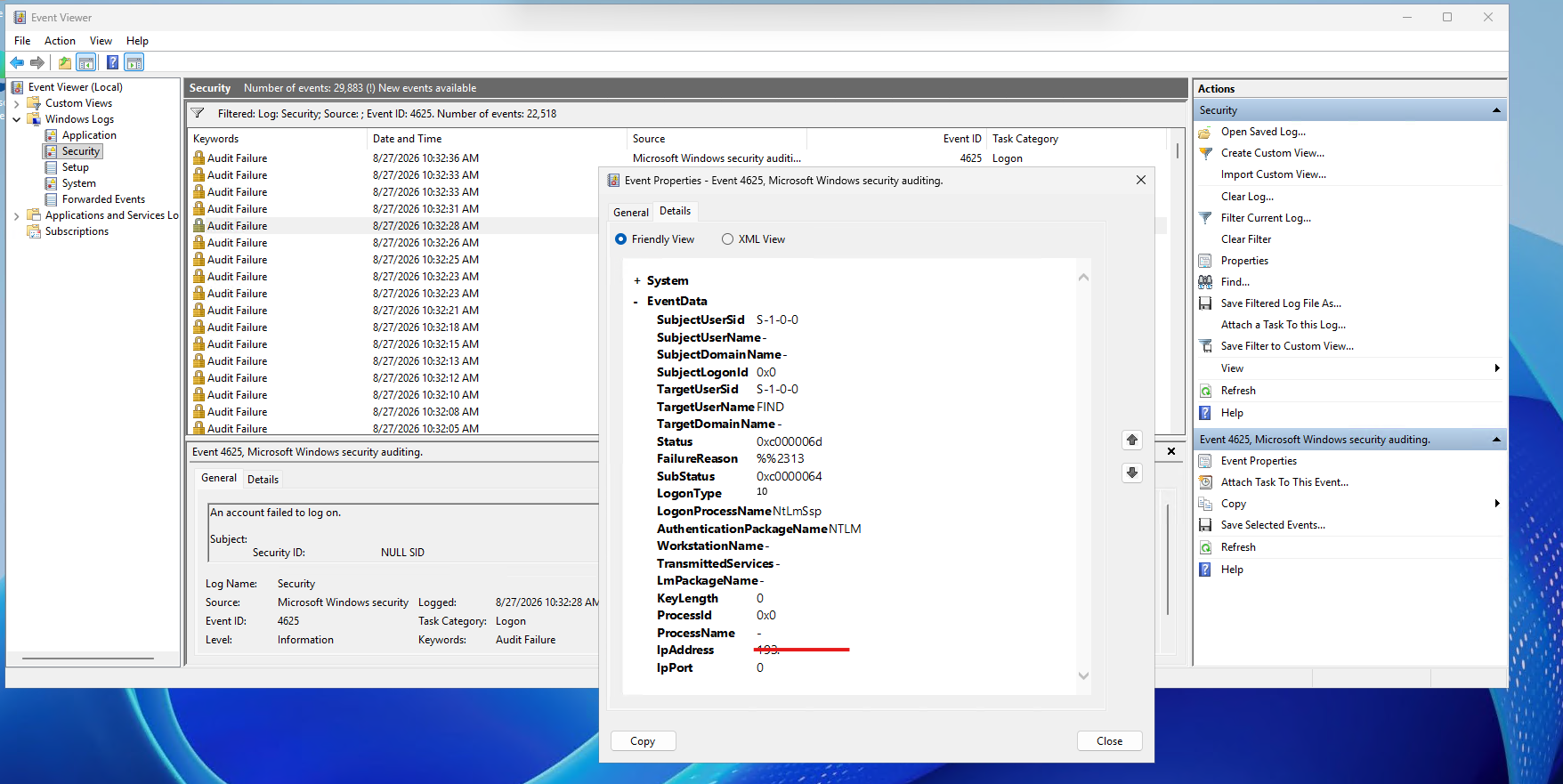Image resolution: width=1563 pixels, height=784 pixels.
Task: Click the Properties icon in the Actions pane
Action: pos(1205,261)
